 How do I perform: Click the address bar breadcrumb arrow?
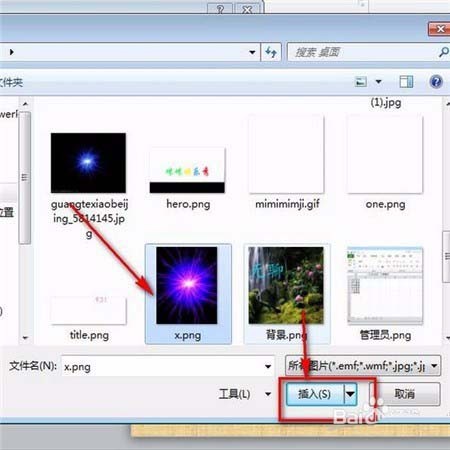pyautogui.click(x=12, y=52)
